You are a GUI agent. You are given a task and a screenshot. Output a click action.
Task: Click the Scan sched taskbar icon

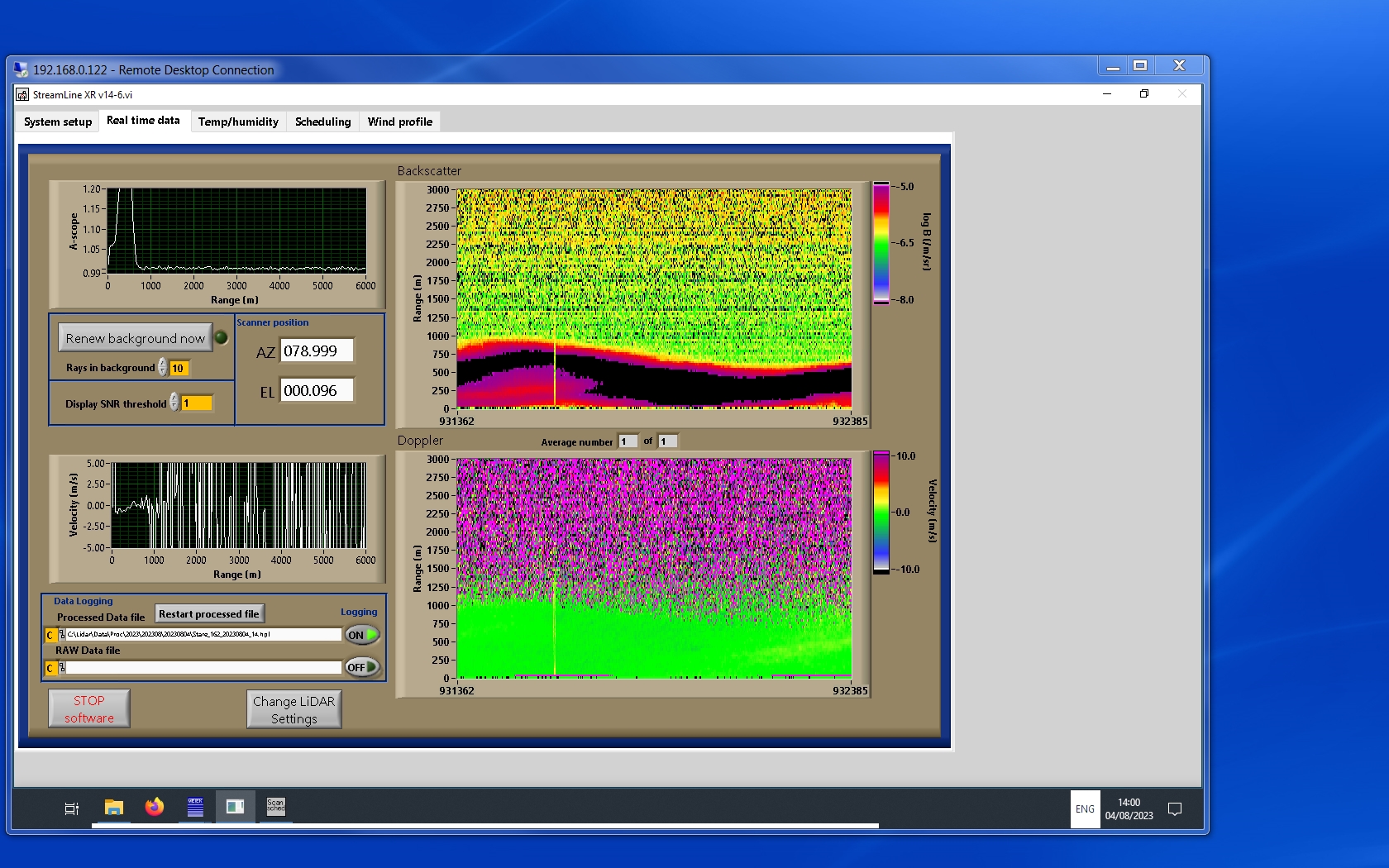[x=275, y=807]
